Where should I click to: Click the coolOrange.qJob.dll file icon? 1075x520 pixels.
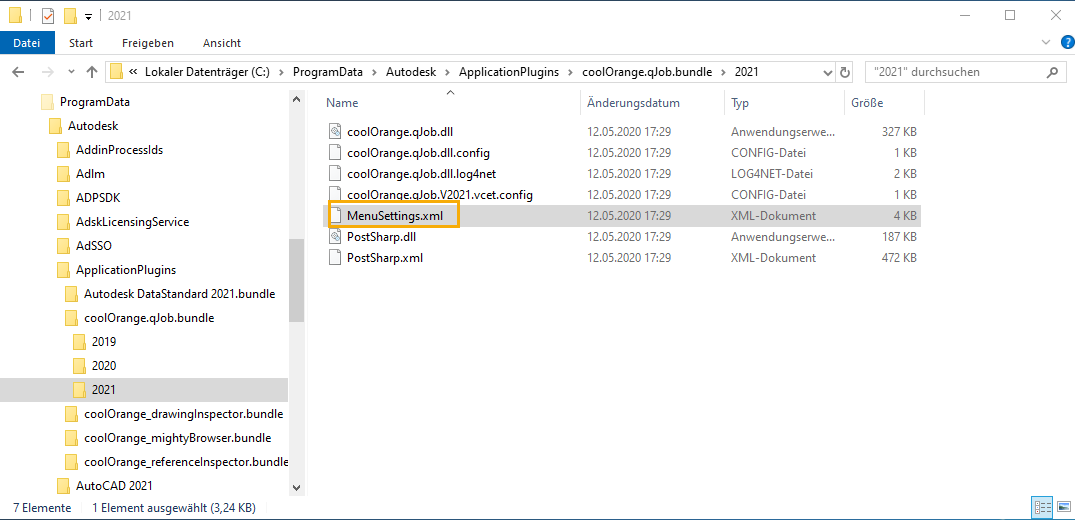pyautogui.click(x=336, y=131)
